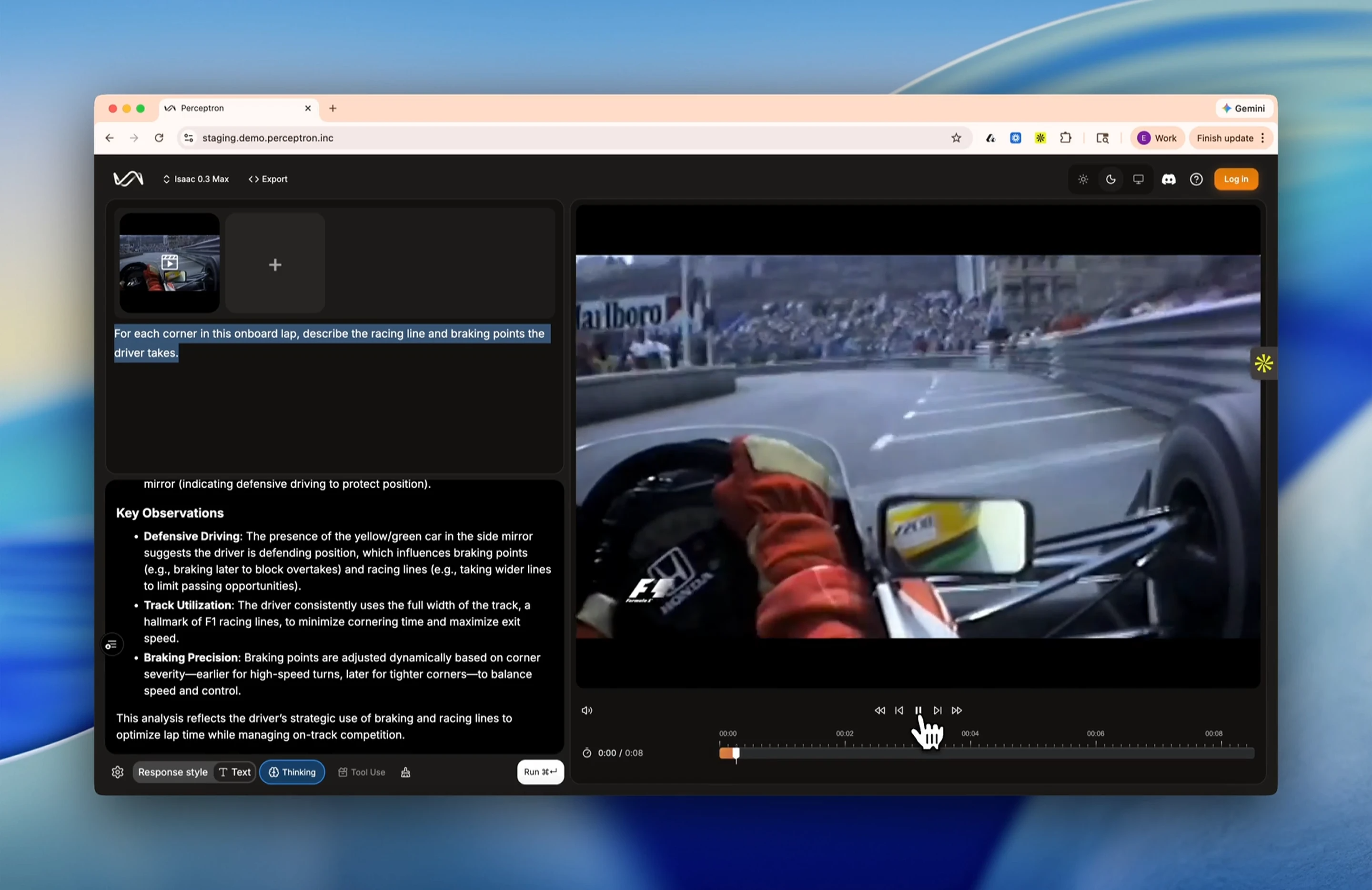Image resolution: width=1372 pixels, height=890 pixels.
Task: Click the Key Observations heading
Action: [170, 513]
